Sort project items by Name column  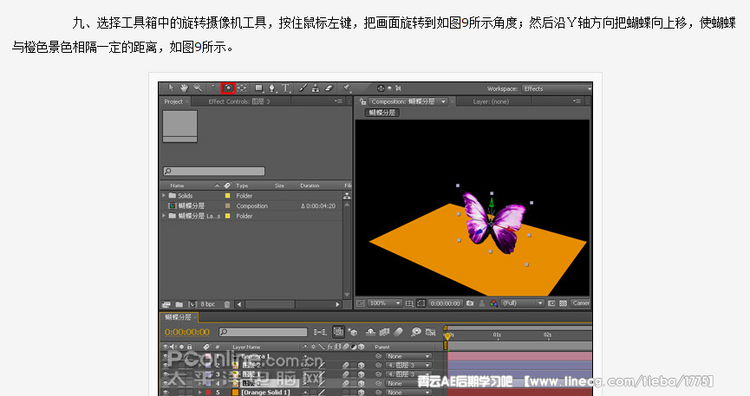177,185
